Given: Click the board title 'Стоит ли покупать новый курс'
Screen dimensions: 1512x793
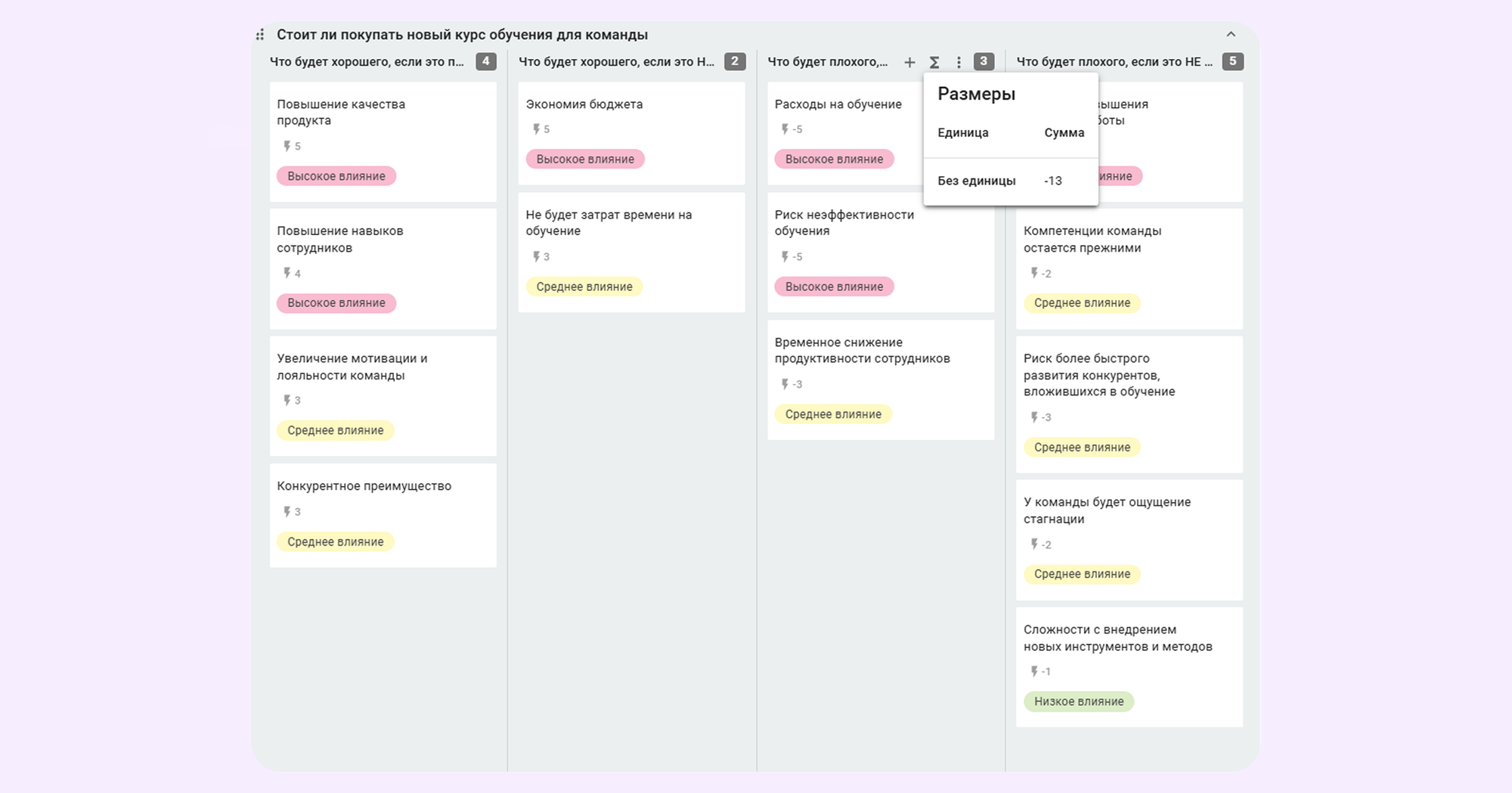Looking at the screenshot, I should tap(462, 35).
